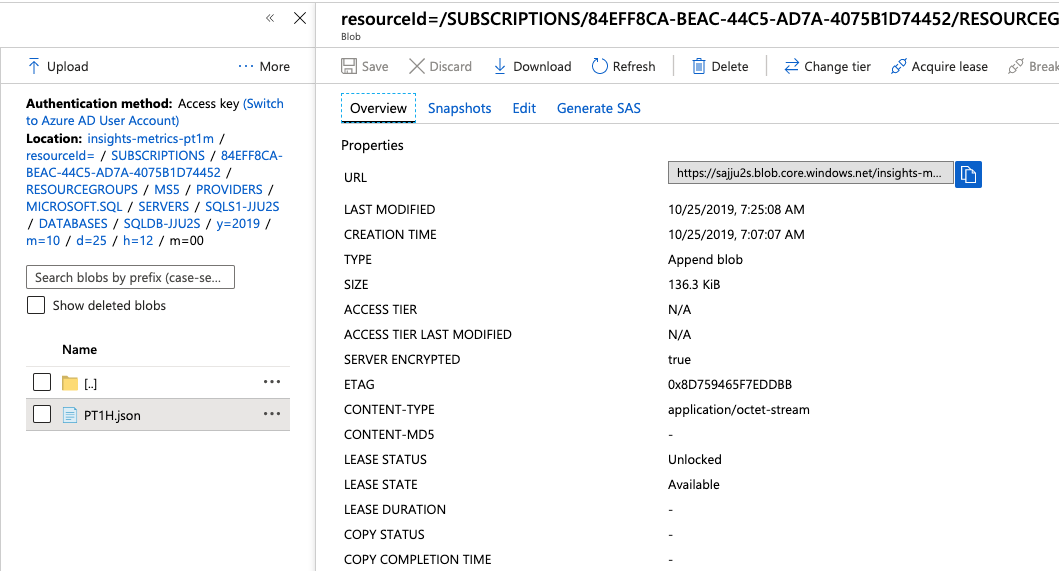The height and width of the screenshot is (571, 1059).
Task: Click the Name column header
Action: [x=79, y=349]
